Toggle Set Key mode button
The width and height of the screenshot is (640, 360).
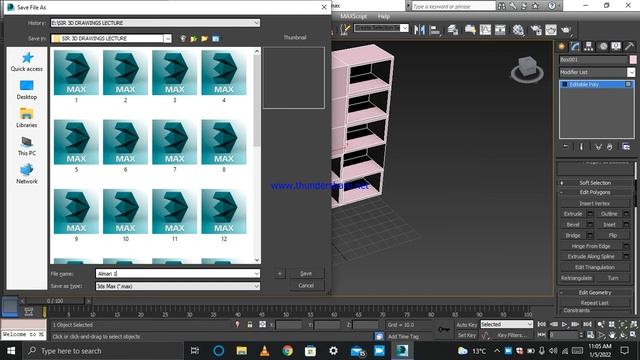pyautogui.click(x=467, y=335)
